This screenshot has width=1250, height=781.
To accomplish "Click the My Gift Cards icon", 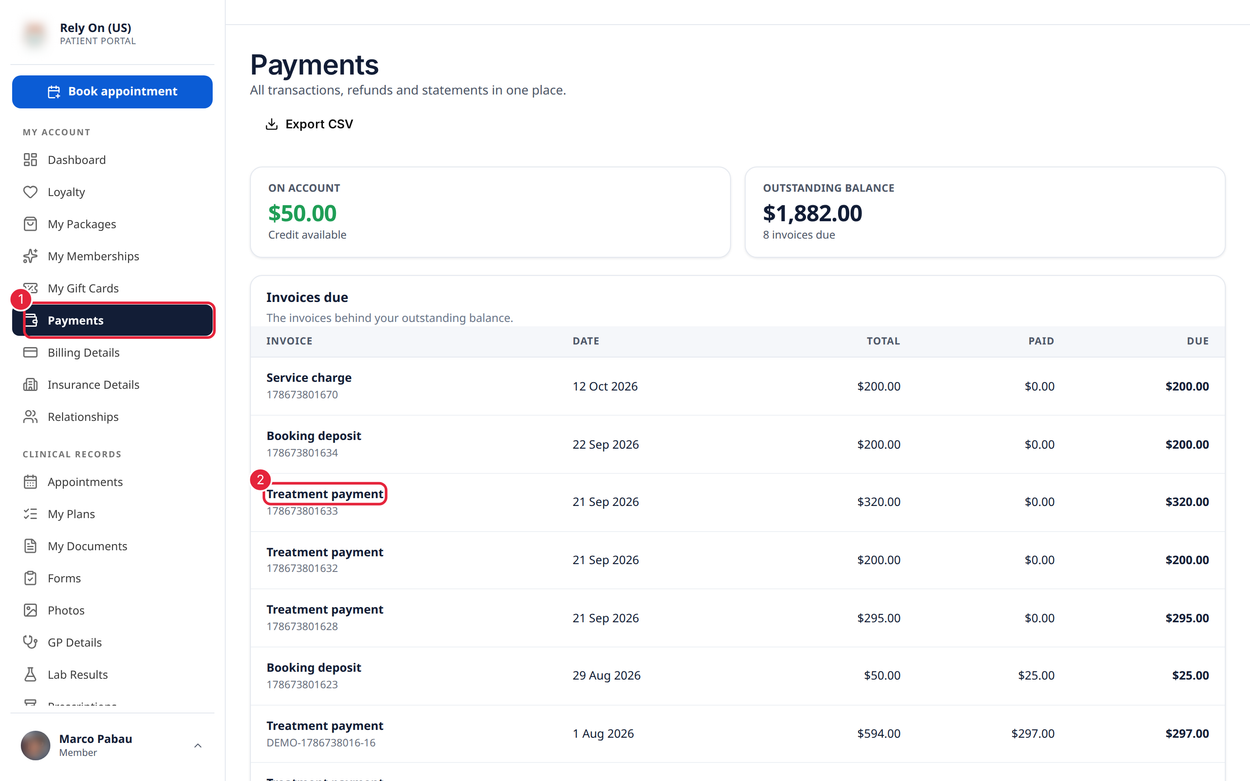I will point(30,288).
